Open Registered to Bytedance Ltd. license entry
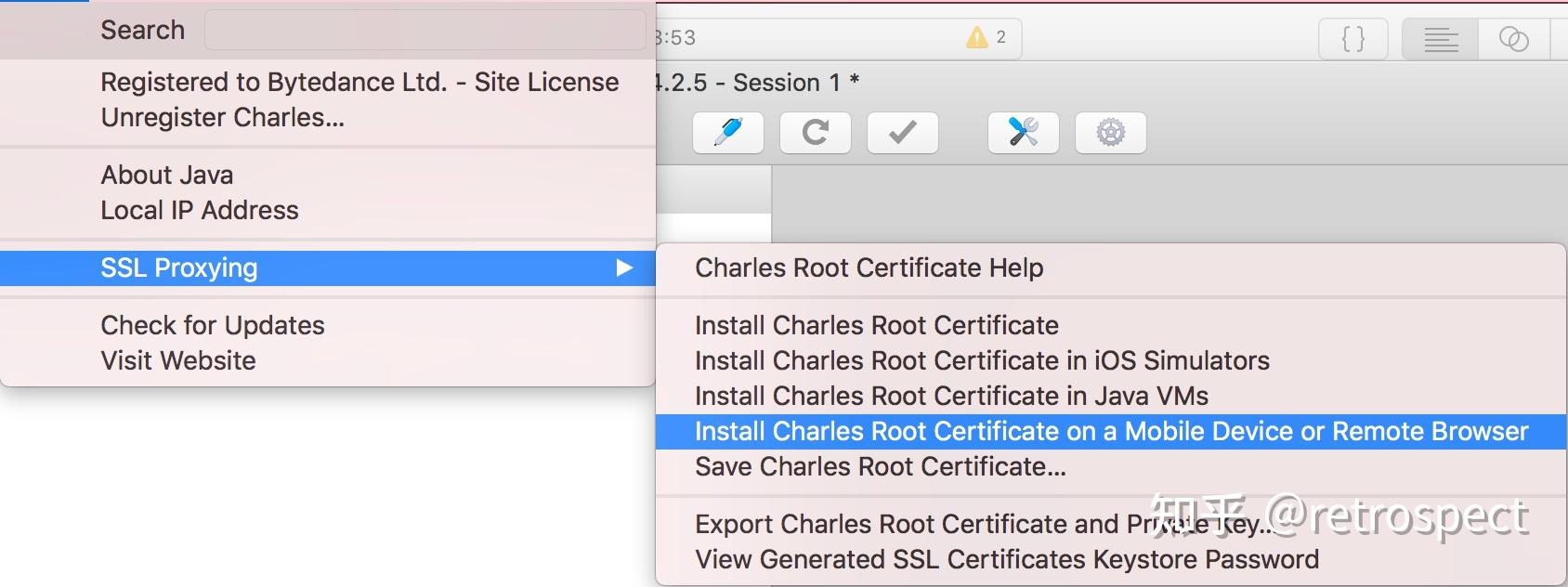 328,82
